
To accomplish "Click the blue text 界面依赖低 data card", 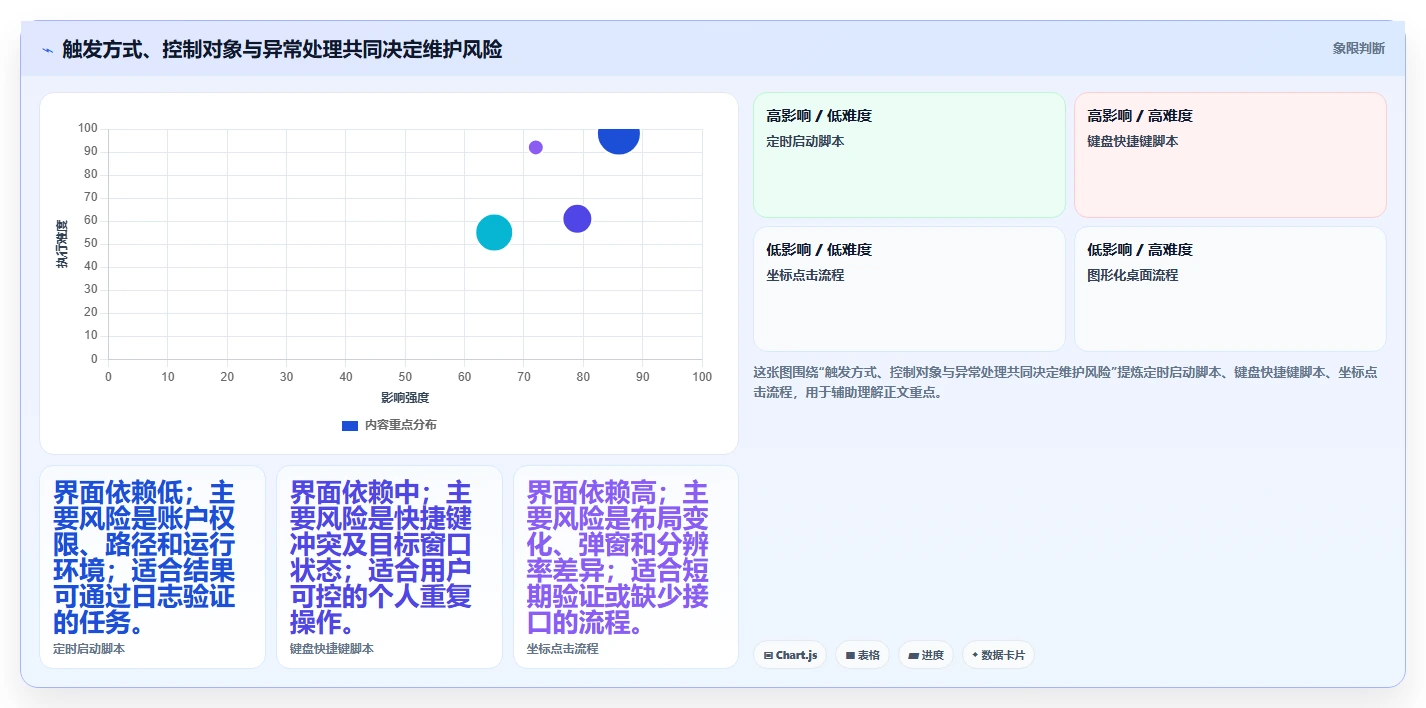I will tap(152, 567).
